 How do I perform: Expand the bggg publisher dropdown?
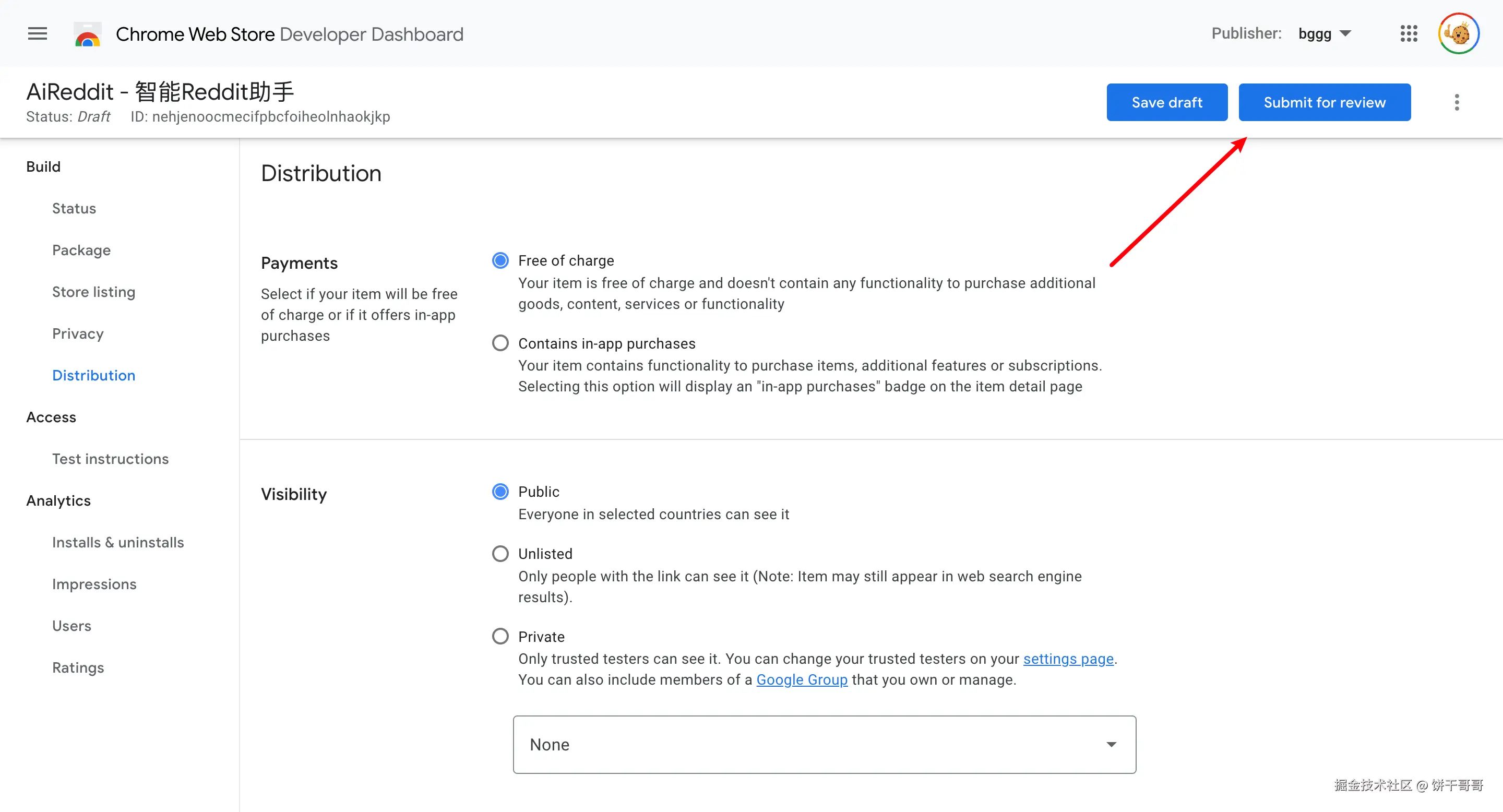tap(1325, 34)
